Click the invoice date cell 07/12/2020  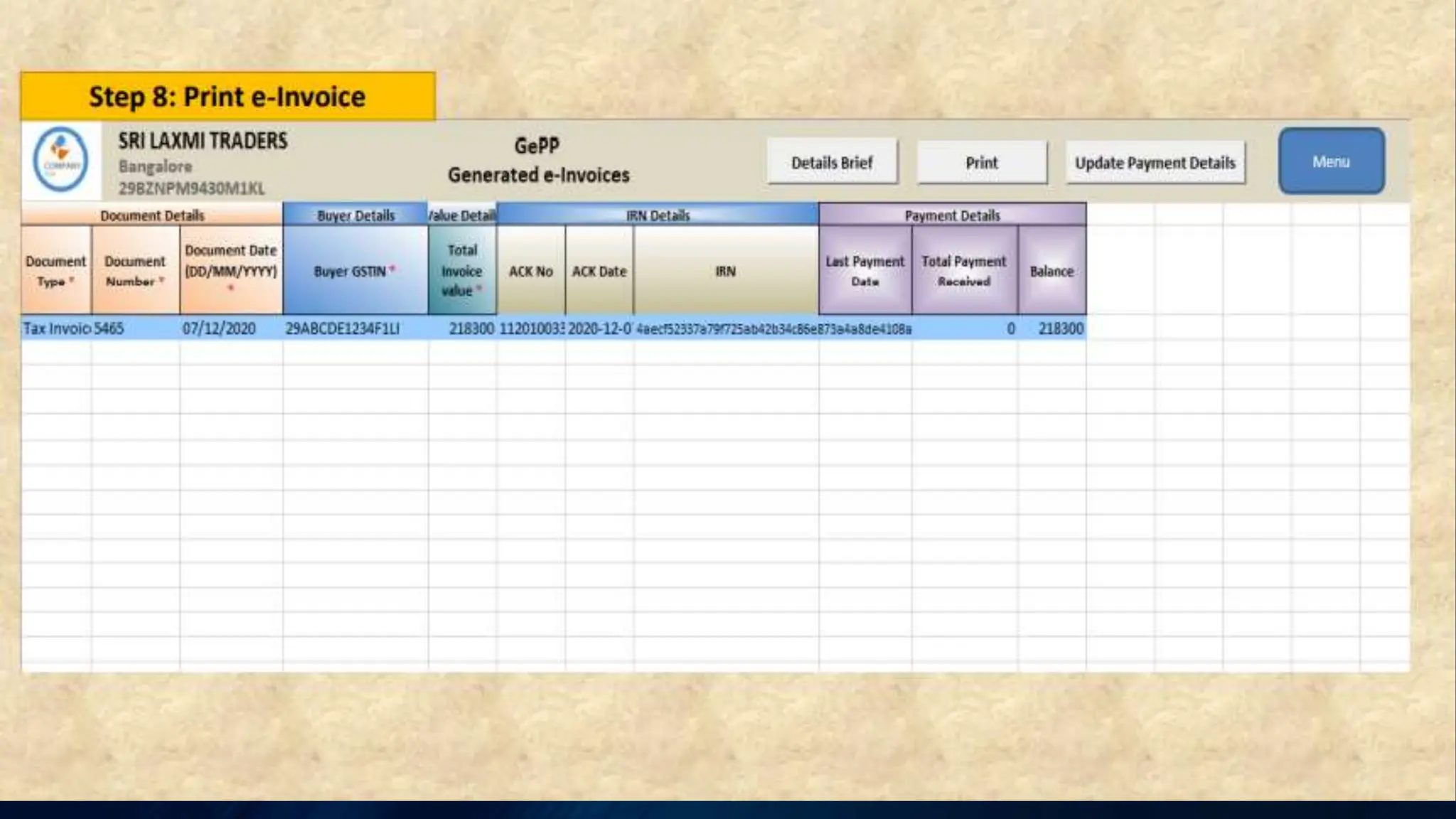[x=219, y=328]
